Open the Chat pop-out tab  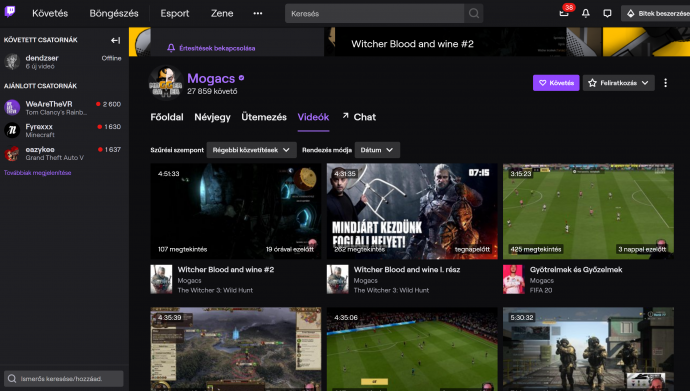[364, 117]
